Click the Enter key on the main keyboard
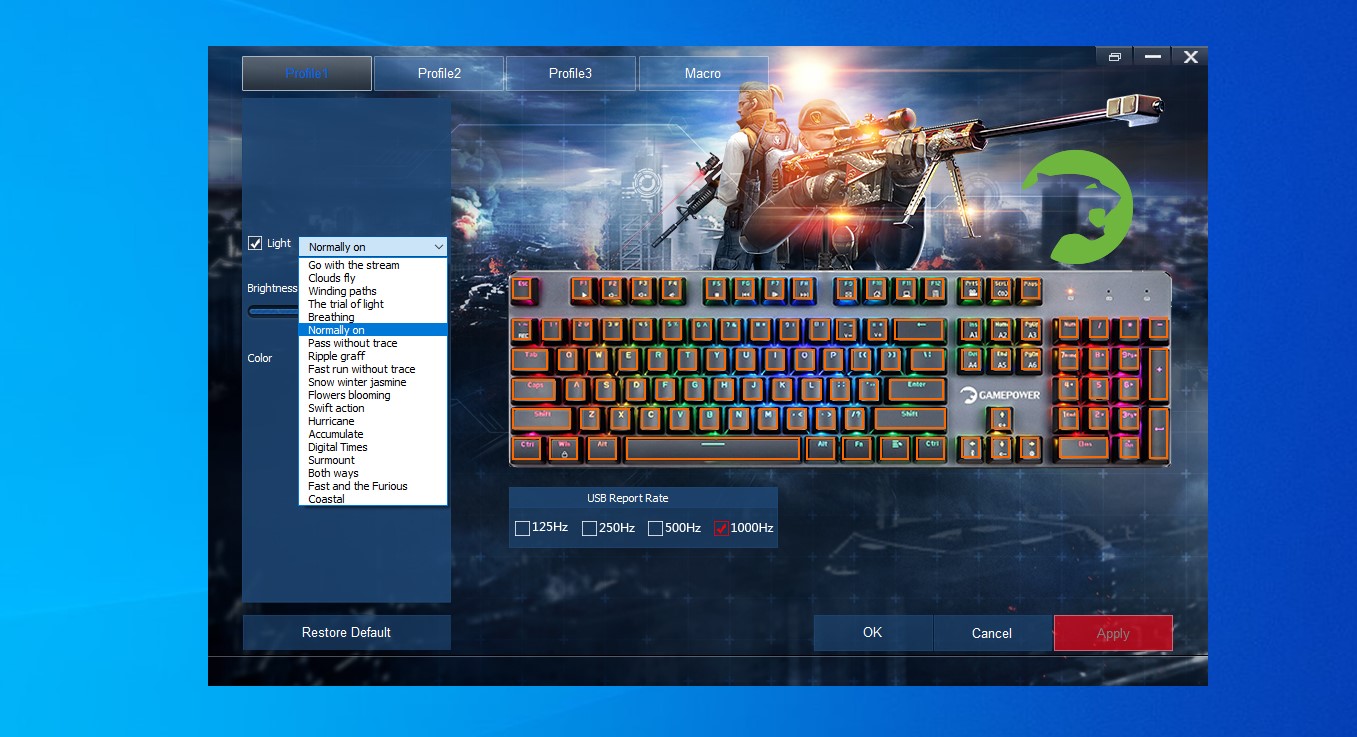This screenshot has height=737, width=1357. pos(917,389)
